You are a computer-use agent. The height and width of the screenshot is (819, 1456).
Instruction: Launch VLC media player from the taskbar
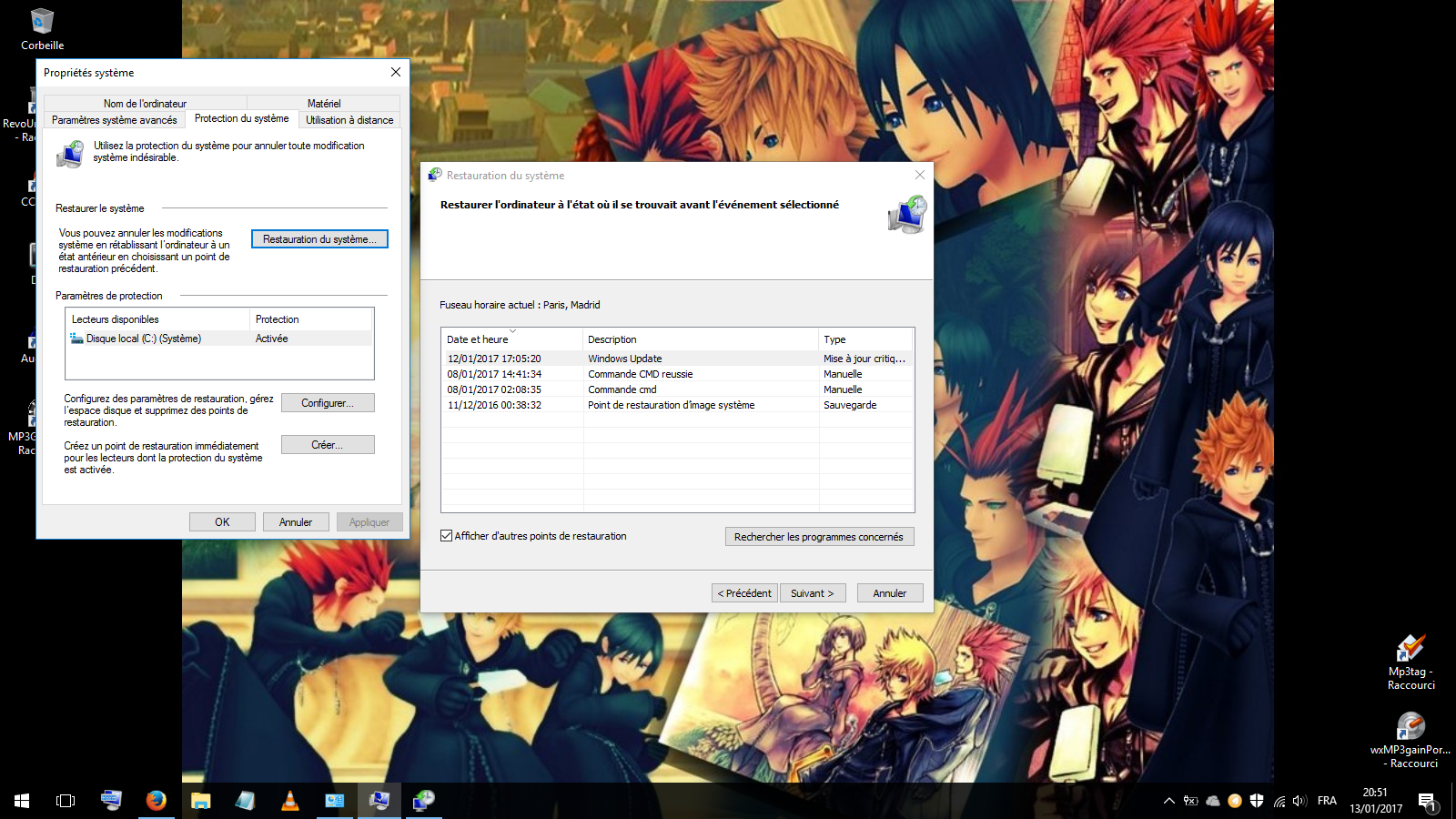tap(289, 801)
